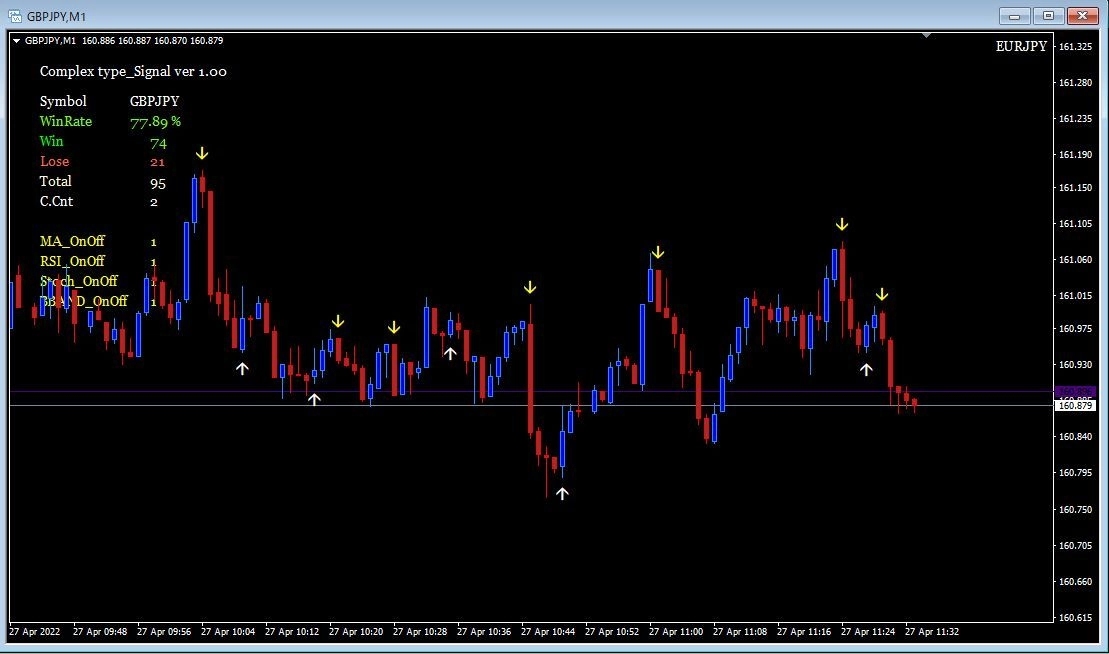This screenshot has height=654, width=1109.
Task: Select the yellow down arrow above the 10:58 peak
Action: [x=658, y=252]
